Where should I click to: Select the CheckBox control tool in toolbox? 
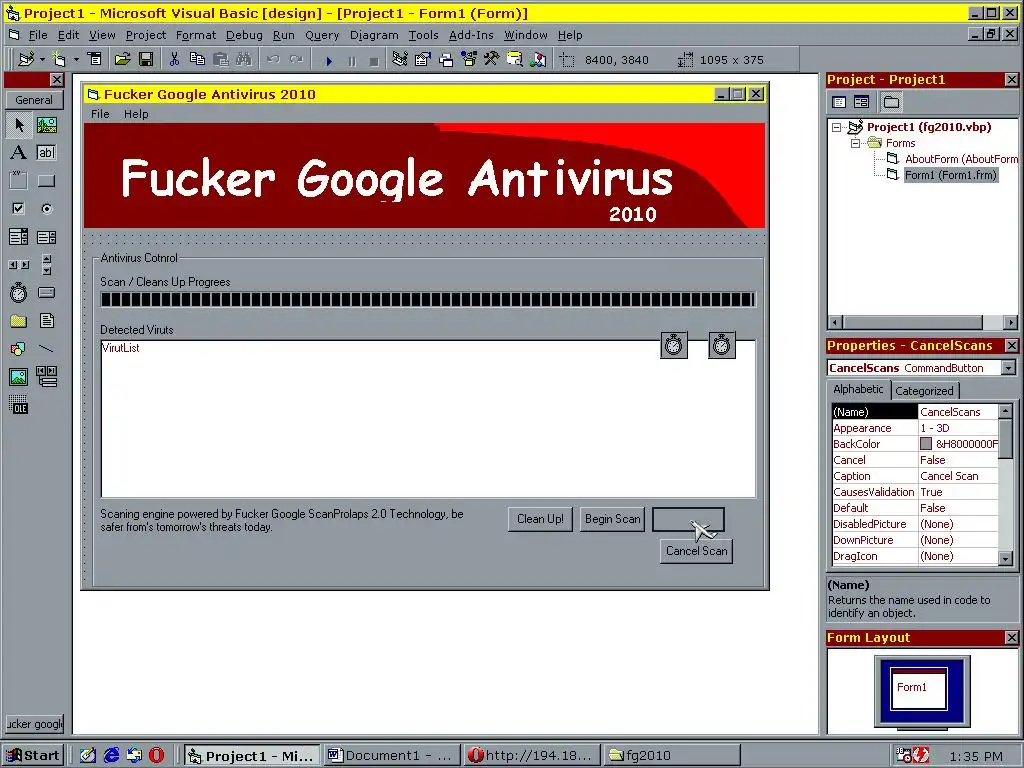[18, 208]
